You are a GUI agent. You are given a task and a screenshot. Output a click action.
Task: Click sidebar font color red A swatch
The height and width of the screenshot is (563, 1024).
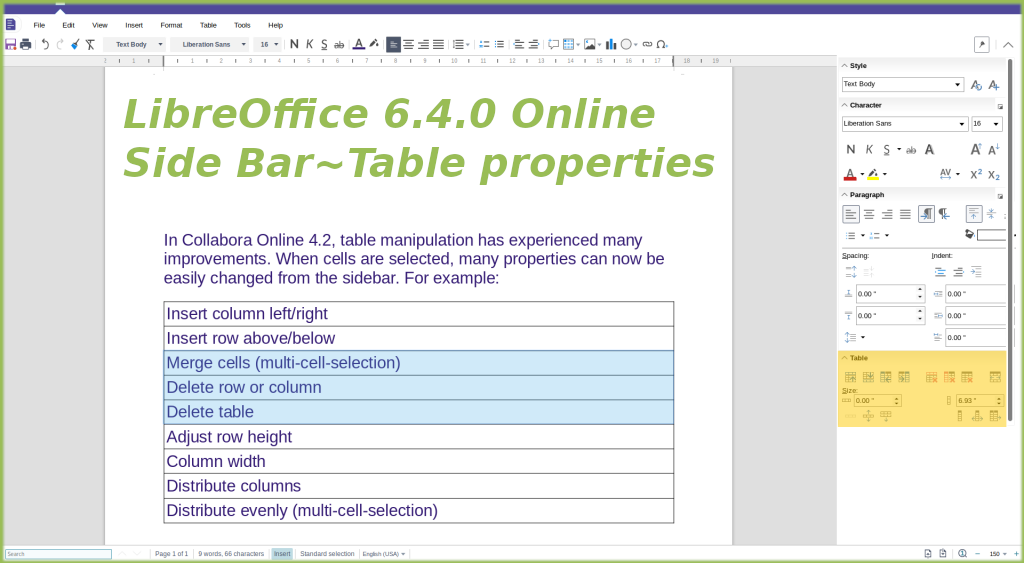850,174
